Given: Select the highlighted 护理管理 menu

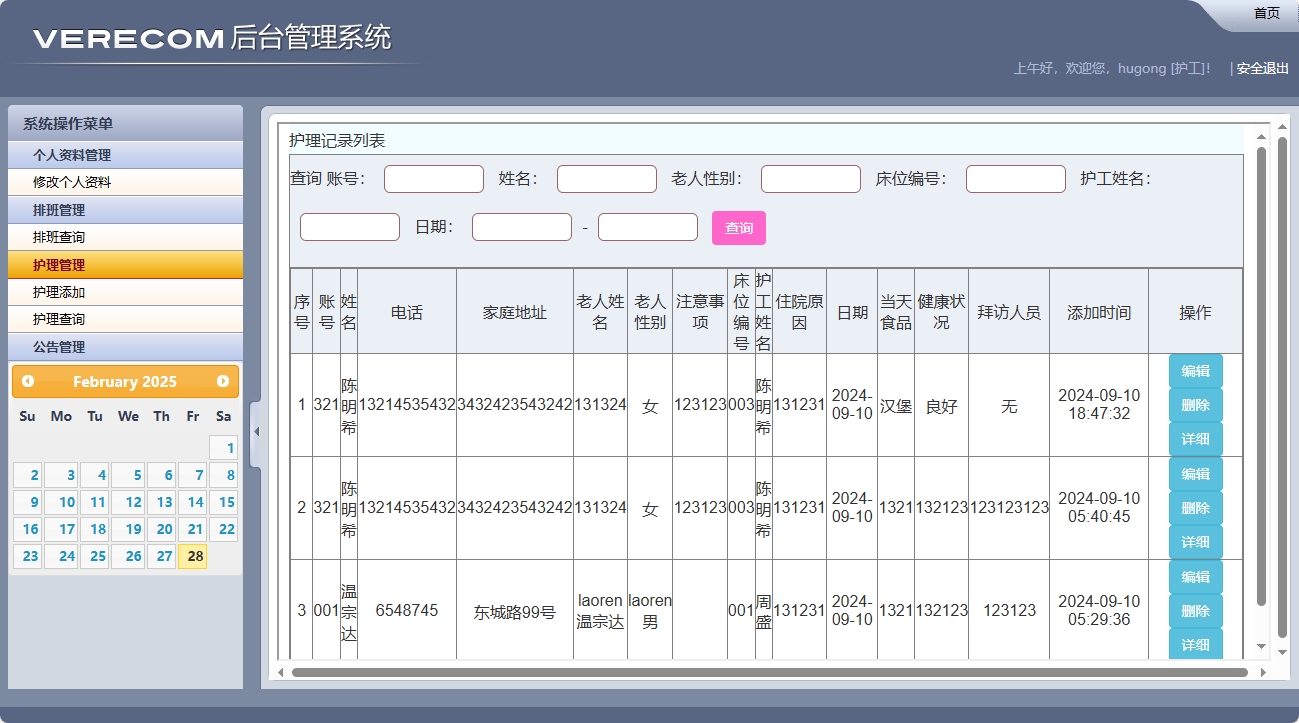Looking at the screenshot, I should click(x=125, y=264).
